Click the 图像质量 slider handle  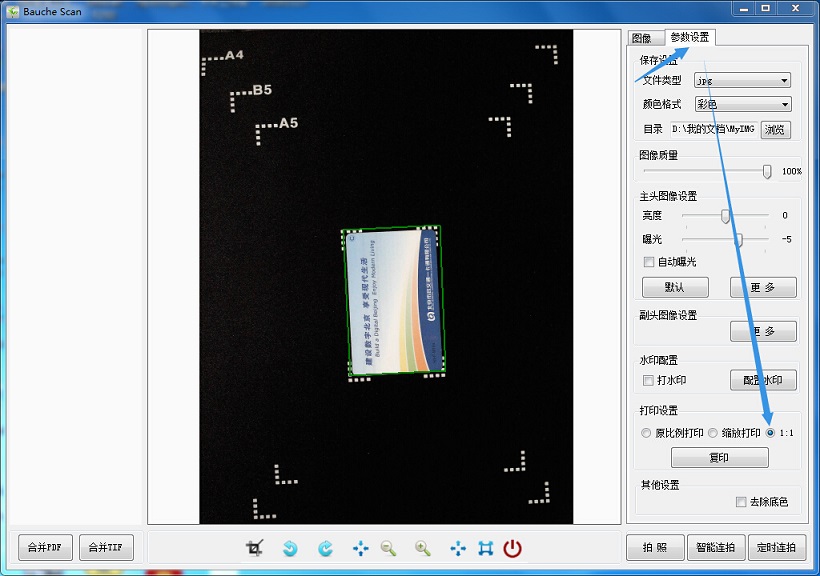point(767,171)
